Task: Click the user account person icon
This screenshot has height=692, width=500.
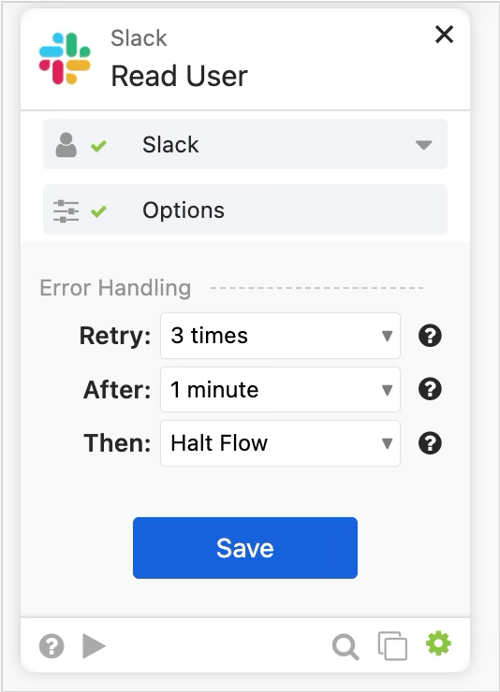Action: click(x=66, y=145)
